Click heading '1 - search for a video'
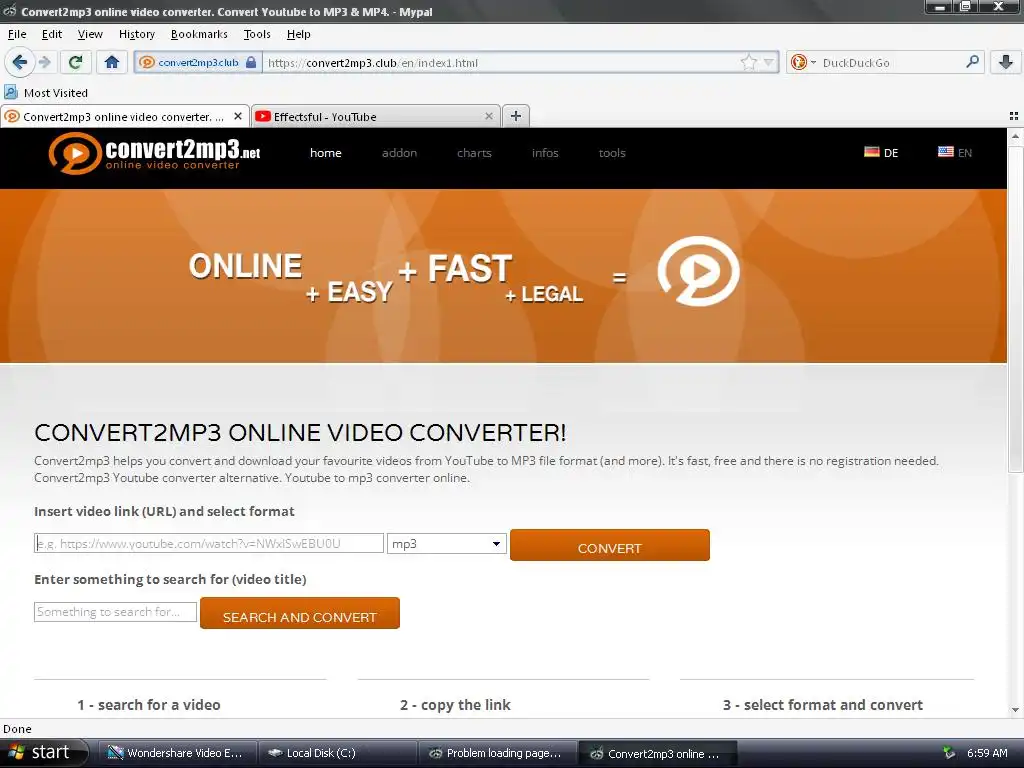 tap(149, 705)
